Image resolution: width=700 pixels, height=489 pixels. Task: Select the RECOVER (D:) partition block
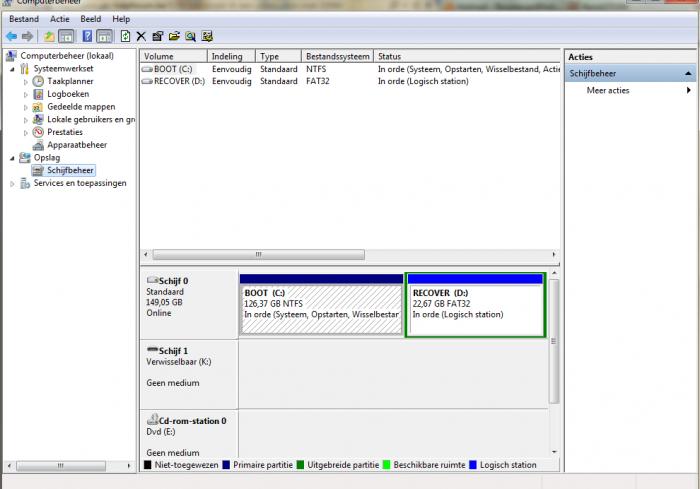click(x=475, y=310)
